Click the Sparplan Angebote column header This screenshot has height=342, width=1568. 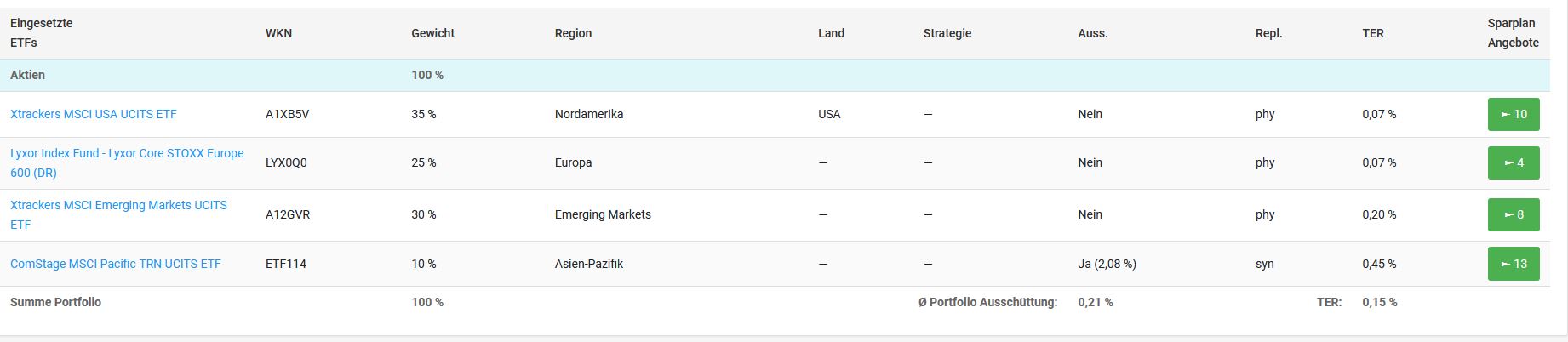[x=1513, y=33]
